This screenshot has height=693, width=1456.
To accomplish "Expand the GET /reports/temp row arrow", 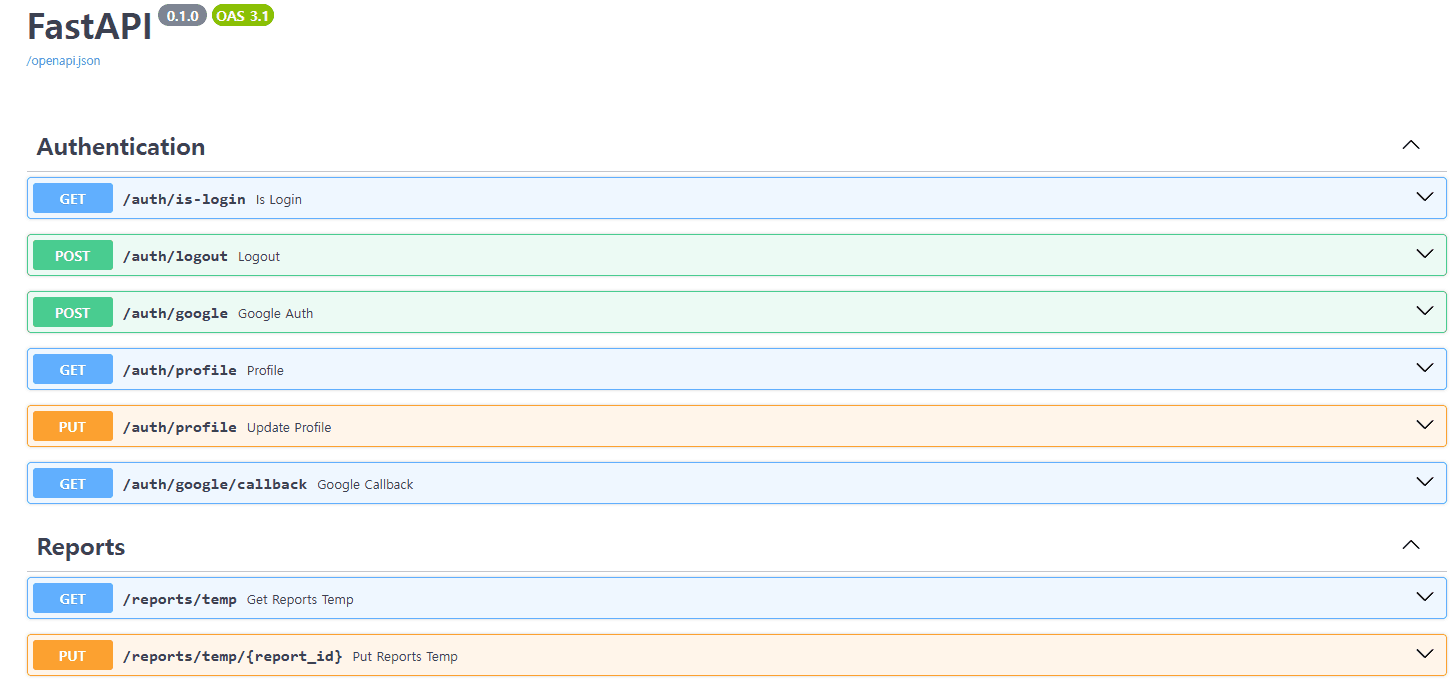I will 1425,597.
